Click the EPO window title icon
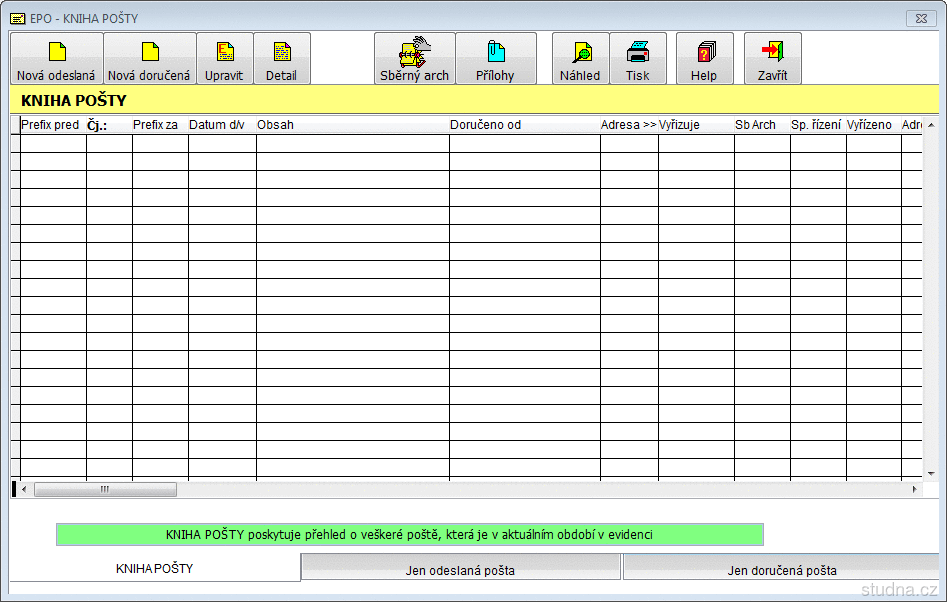This screenshot has width=947, height=602. (18, 18)
